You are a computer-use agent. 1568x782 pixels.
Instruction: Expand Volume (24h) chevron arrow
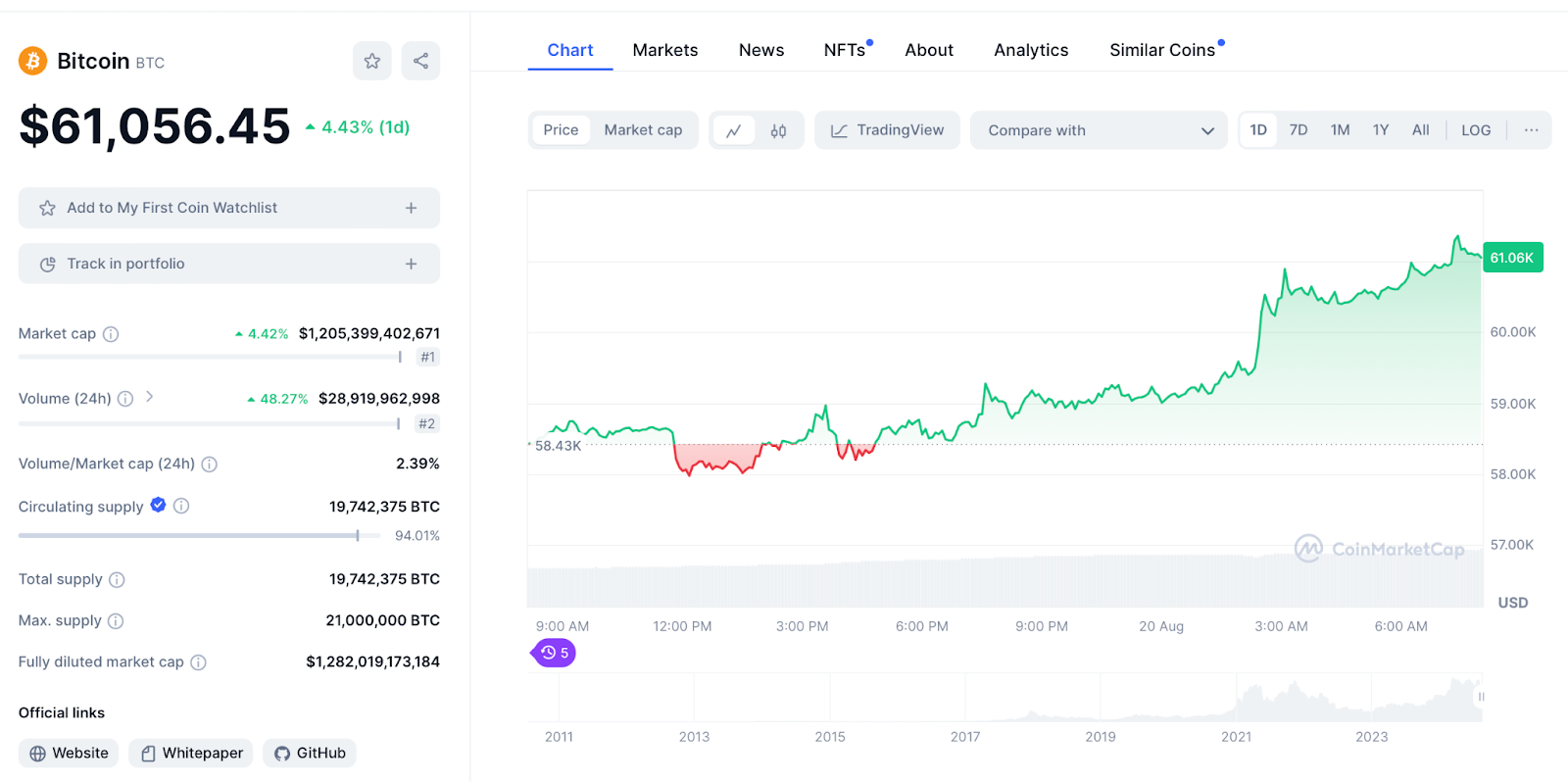[149, 397]
